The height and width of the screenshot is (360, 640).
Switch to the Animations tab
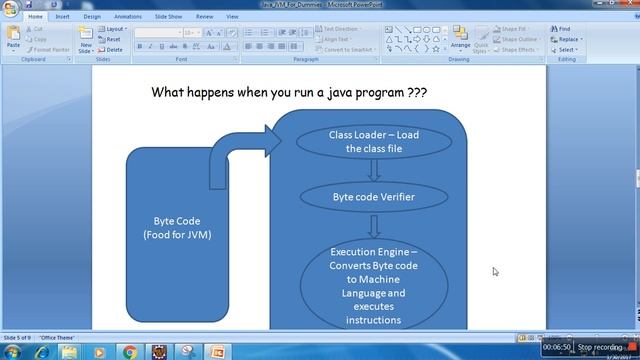coord(128,17)
